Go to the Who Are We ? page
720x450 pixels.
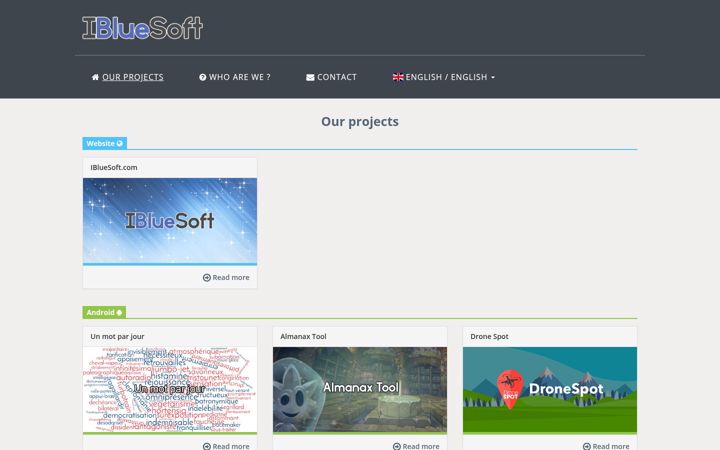coord(235,77)
